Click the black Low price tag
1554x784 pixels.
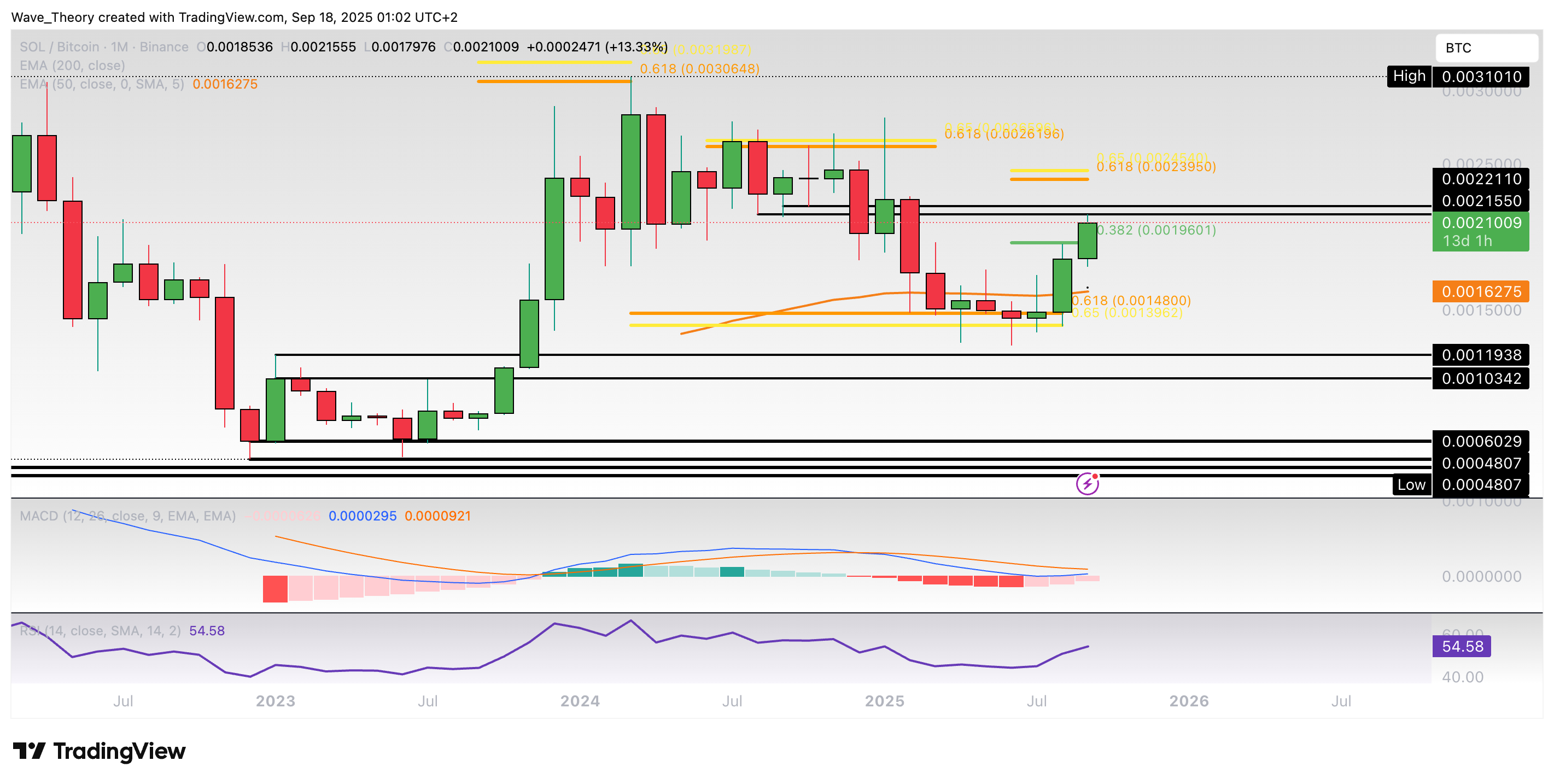(x=1411, y=485)
